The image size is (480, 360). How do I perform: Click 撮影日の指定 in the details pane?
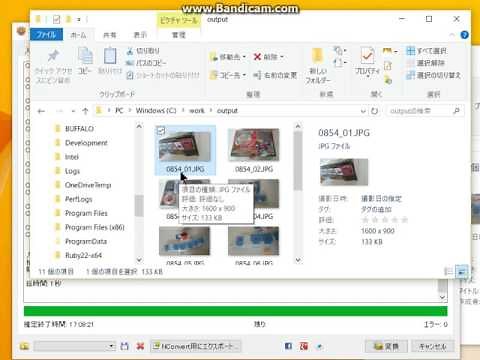click(382, 199)
